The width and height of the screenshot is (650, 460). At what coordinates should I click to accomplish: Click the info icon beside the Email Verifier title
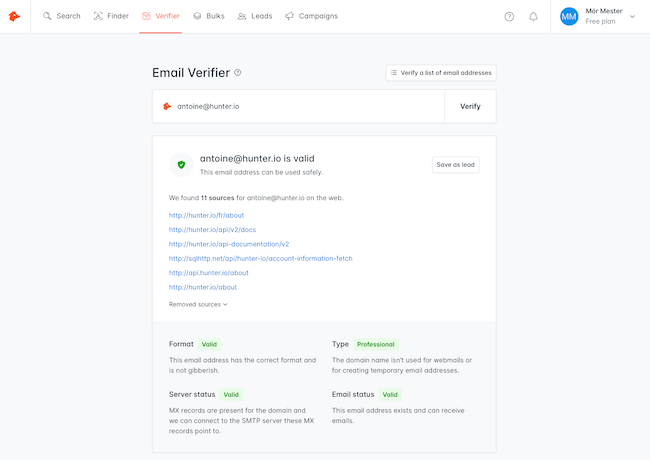click(238, 73)
